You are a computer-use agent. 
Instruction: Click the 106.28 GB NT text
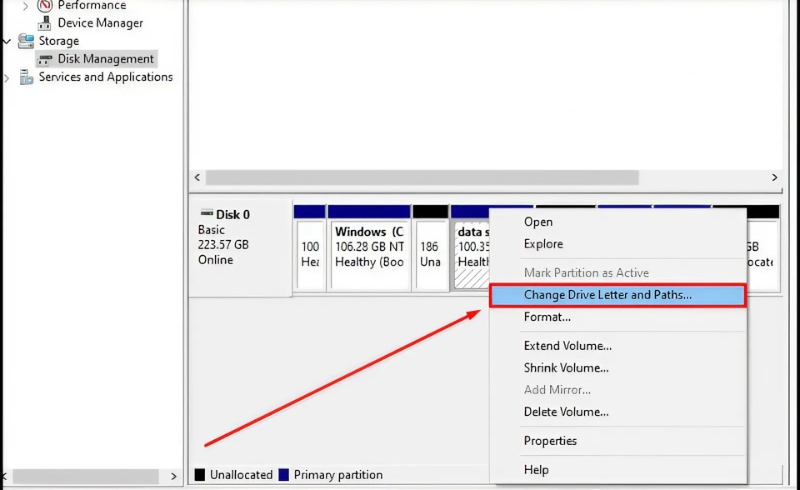tap(369, 247)
